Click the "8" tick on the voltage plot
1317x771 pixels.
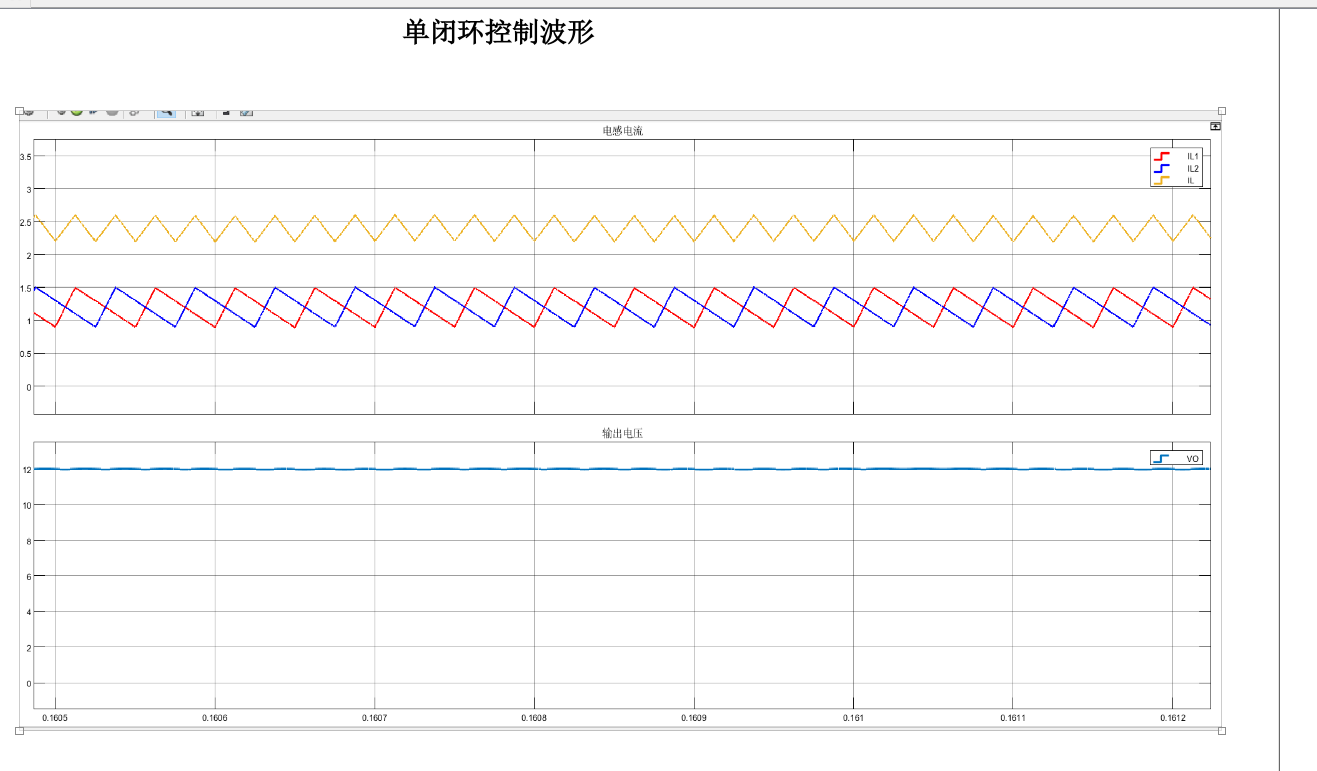[x=28, y=541]
